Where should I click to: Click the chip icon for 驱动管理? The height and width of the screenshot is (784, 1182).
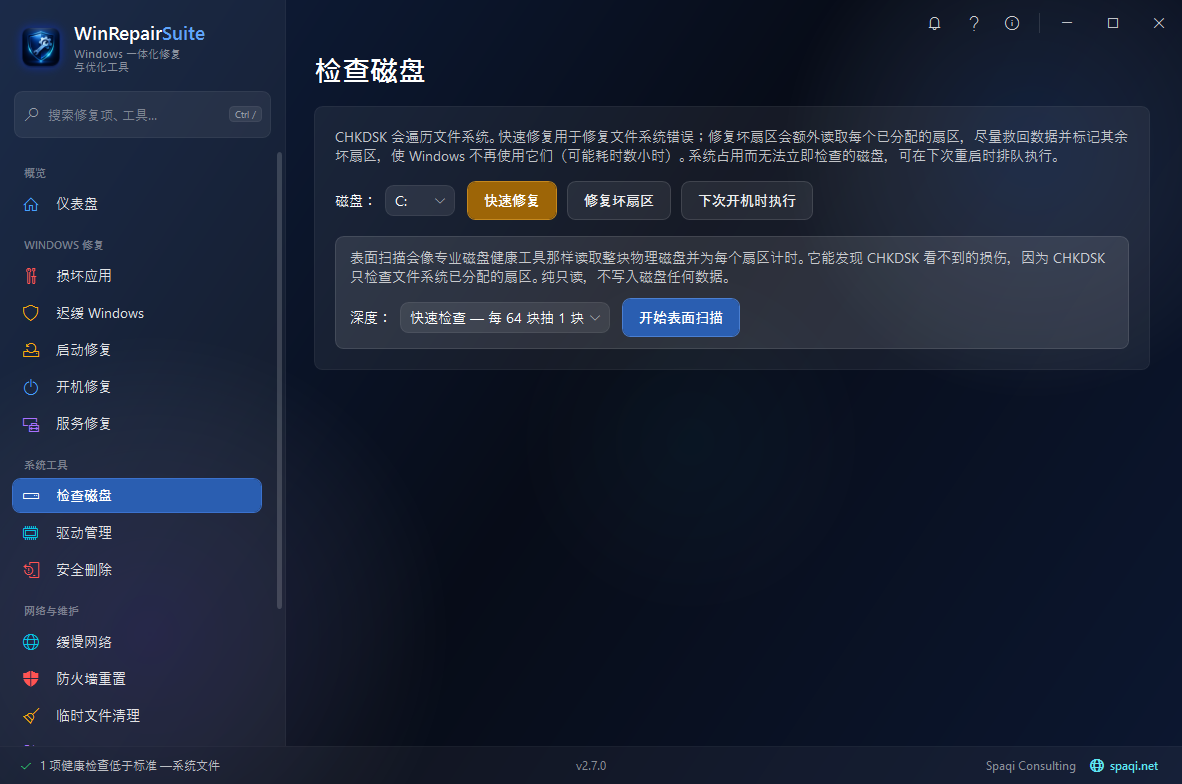[x=31, y=533]
